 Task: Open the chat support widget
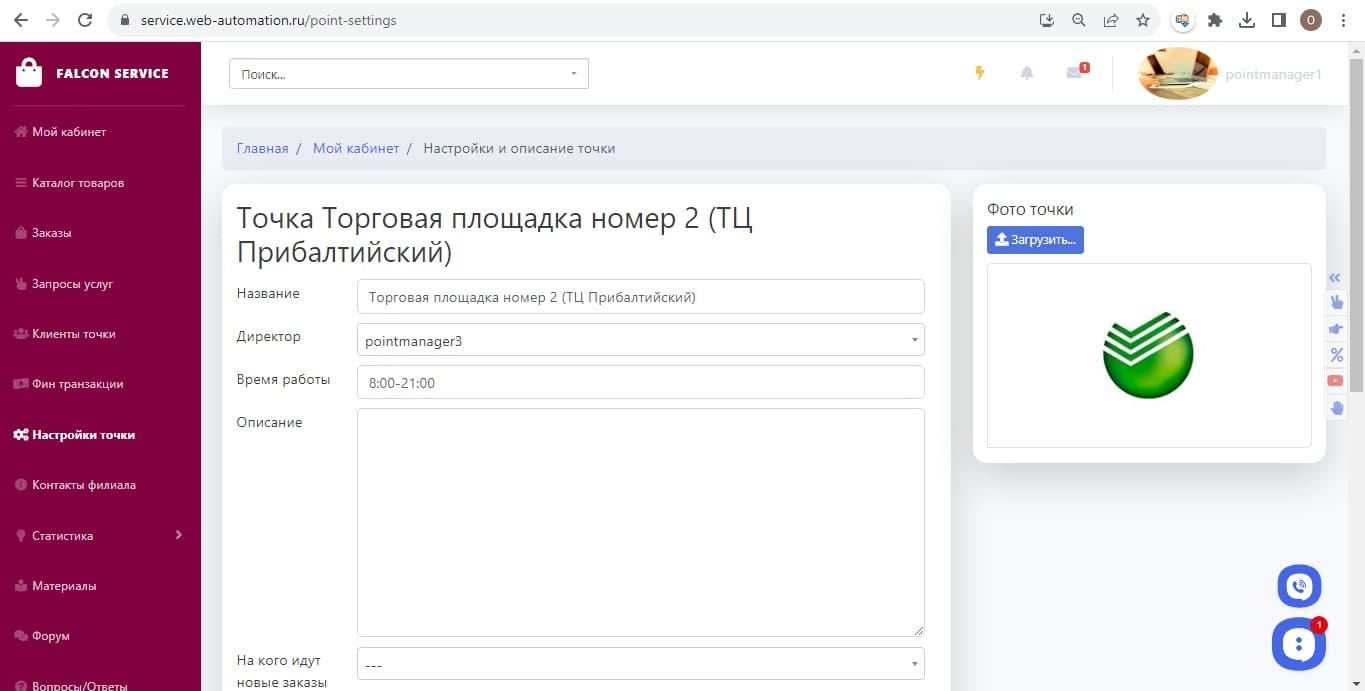click(1298, 644)
